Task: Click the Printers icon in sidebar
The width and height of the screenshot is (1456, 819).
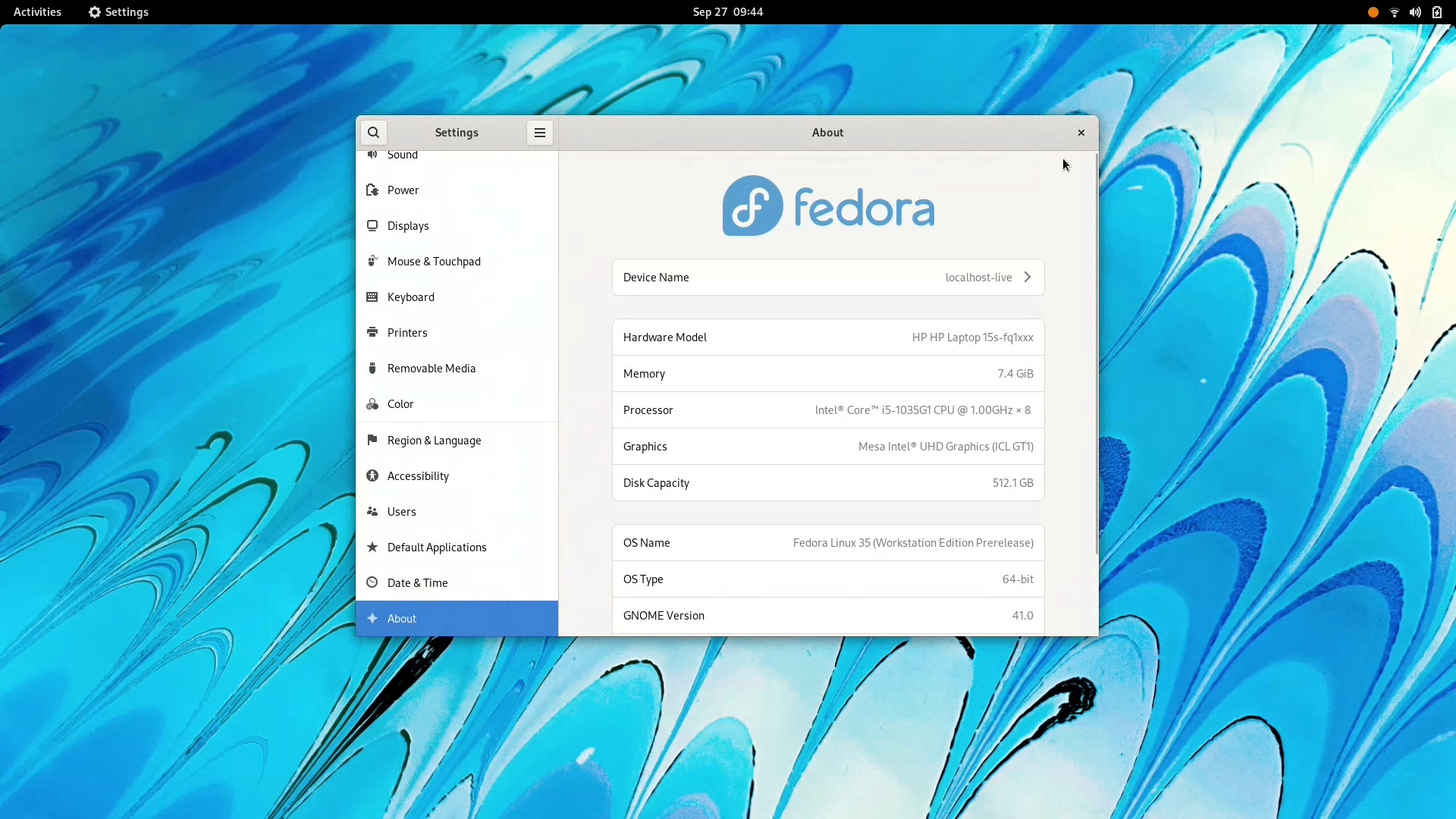Action: pos(372,332)
